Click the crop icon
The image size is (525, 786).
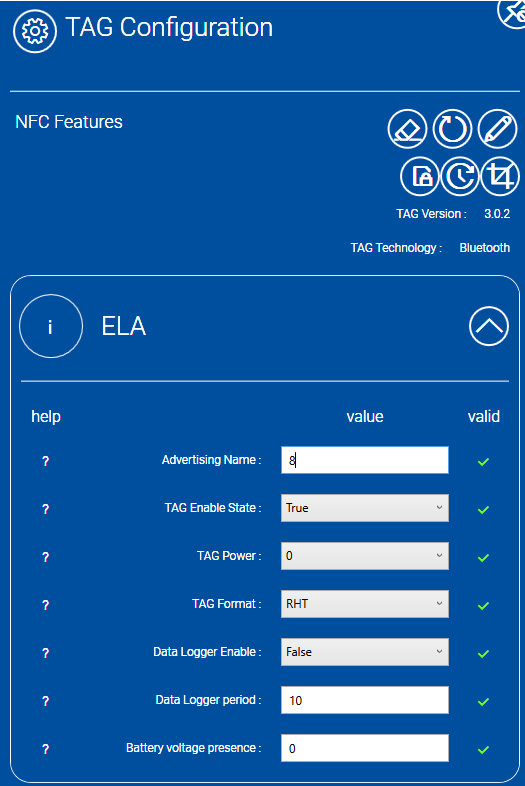click(x=500, y=176)
